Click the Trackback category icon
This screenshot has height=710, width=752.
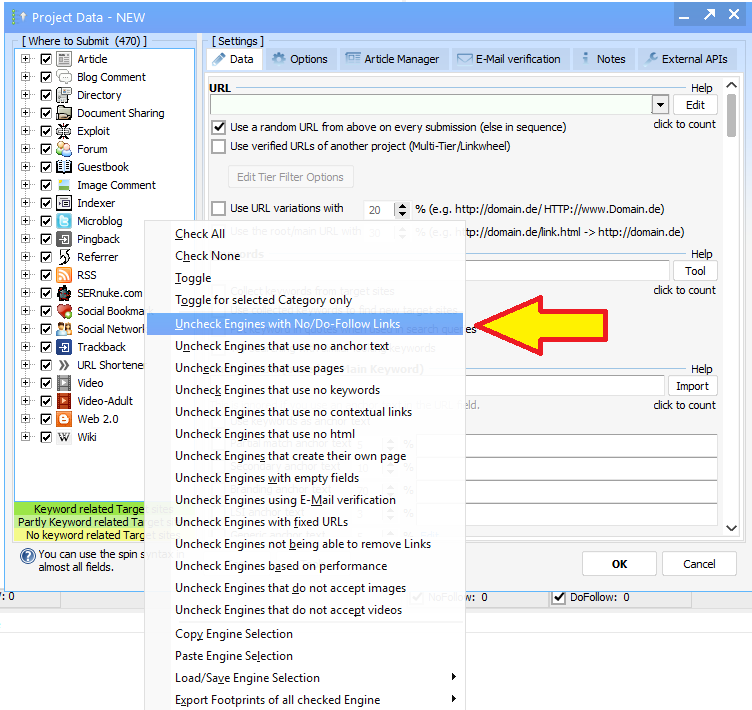click(x=64, y=347)
